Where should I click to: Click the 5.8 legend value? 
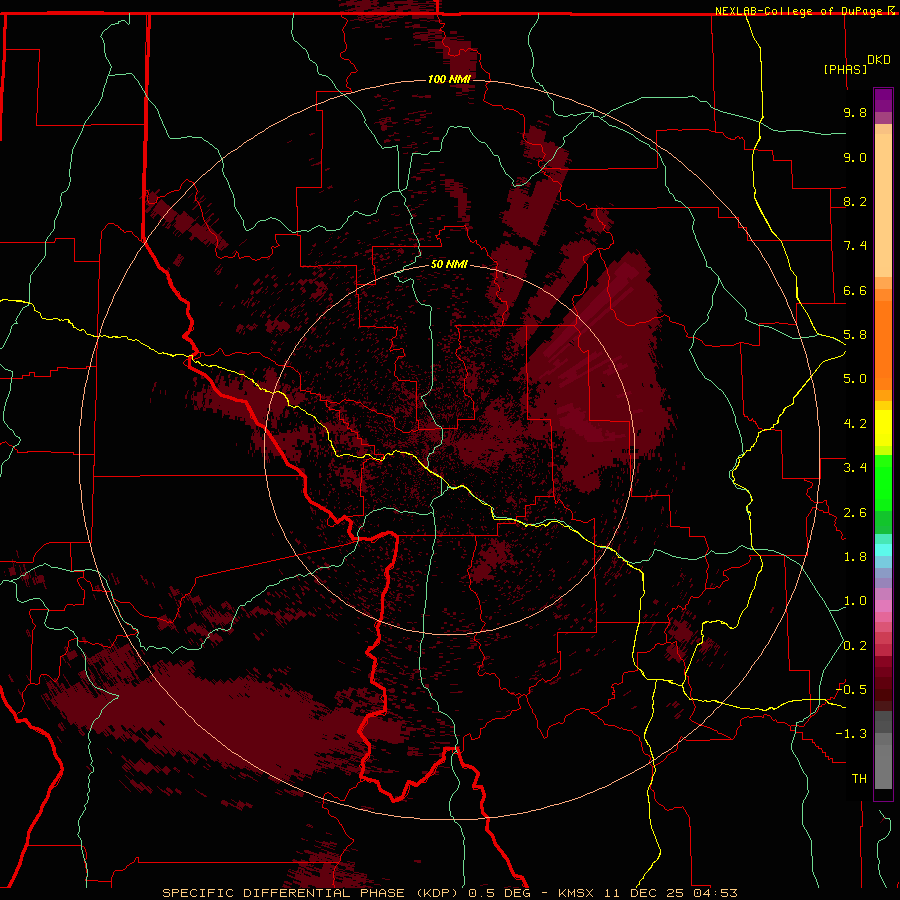click(855, 335)
